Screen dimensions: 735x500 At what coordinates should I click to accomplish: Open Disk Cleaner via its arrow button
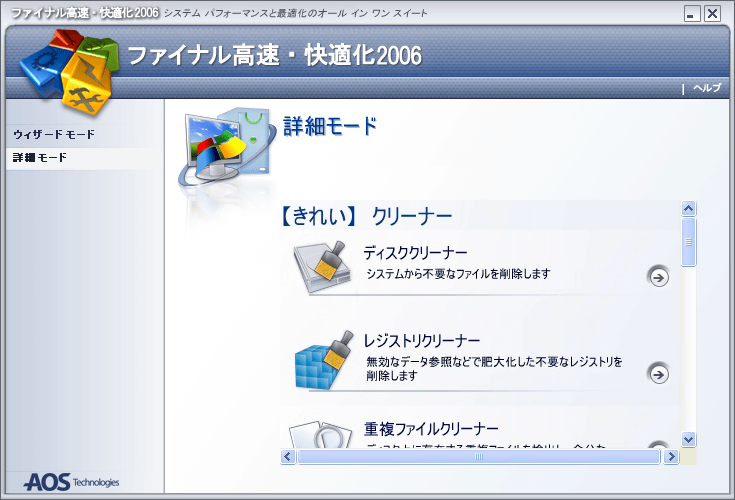point(659,277)
